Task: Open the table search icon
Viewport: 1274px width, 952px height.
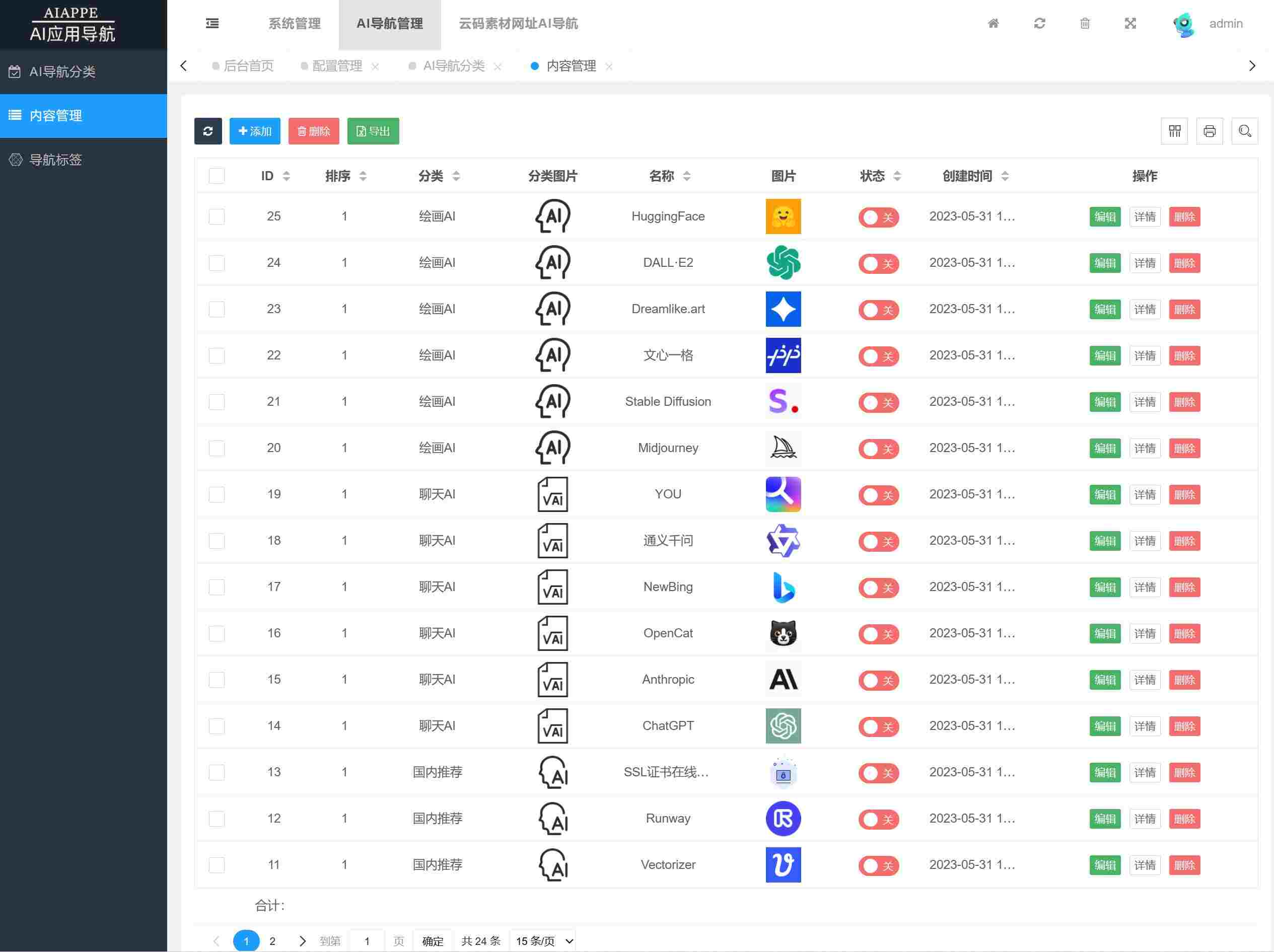Action: [1245, 131]
